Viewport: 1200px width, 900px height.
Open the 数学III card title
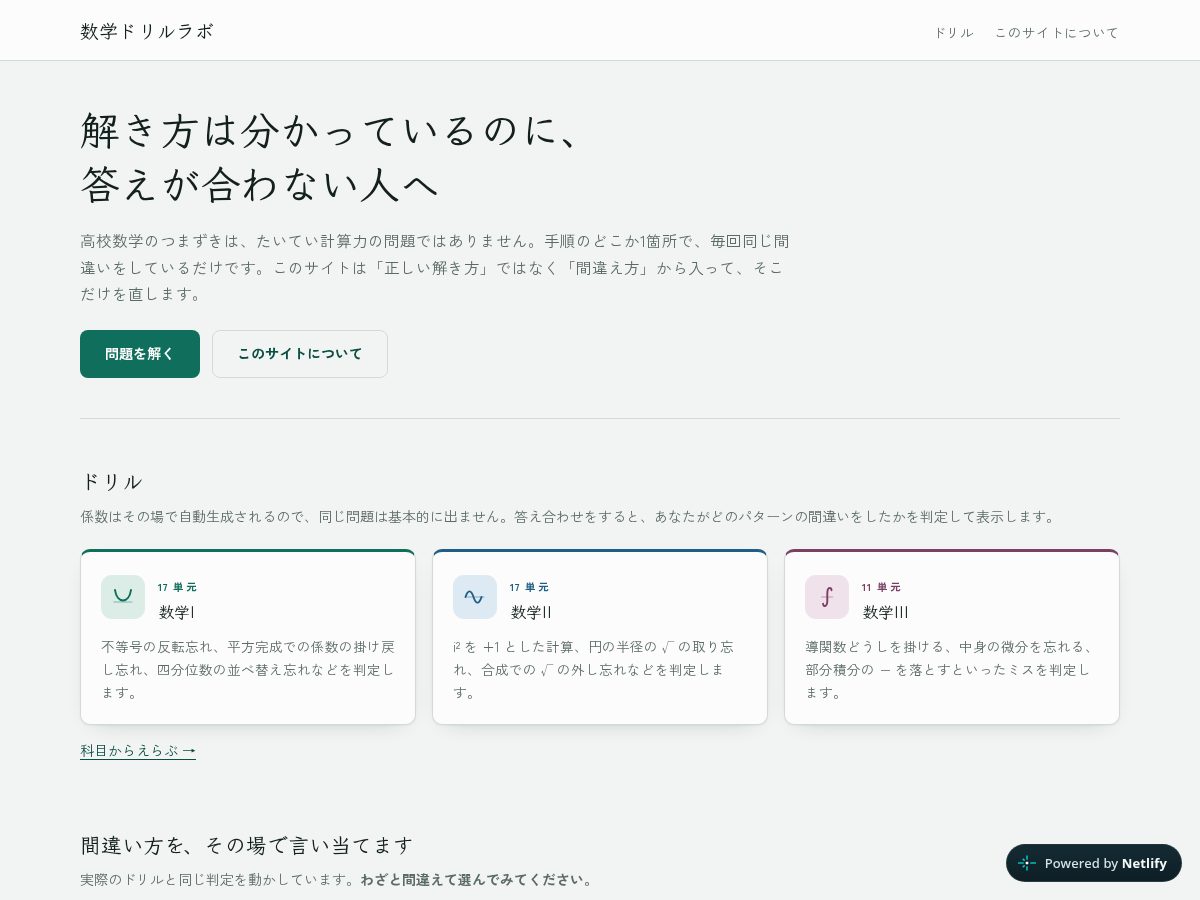click(x=885, y=612)
